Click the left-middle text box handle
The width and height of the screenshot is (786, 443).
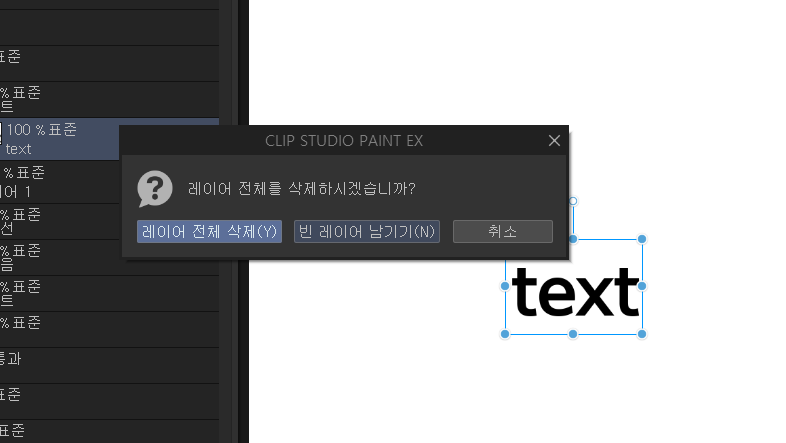(x=505, y=286)
